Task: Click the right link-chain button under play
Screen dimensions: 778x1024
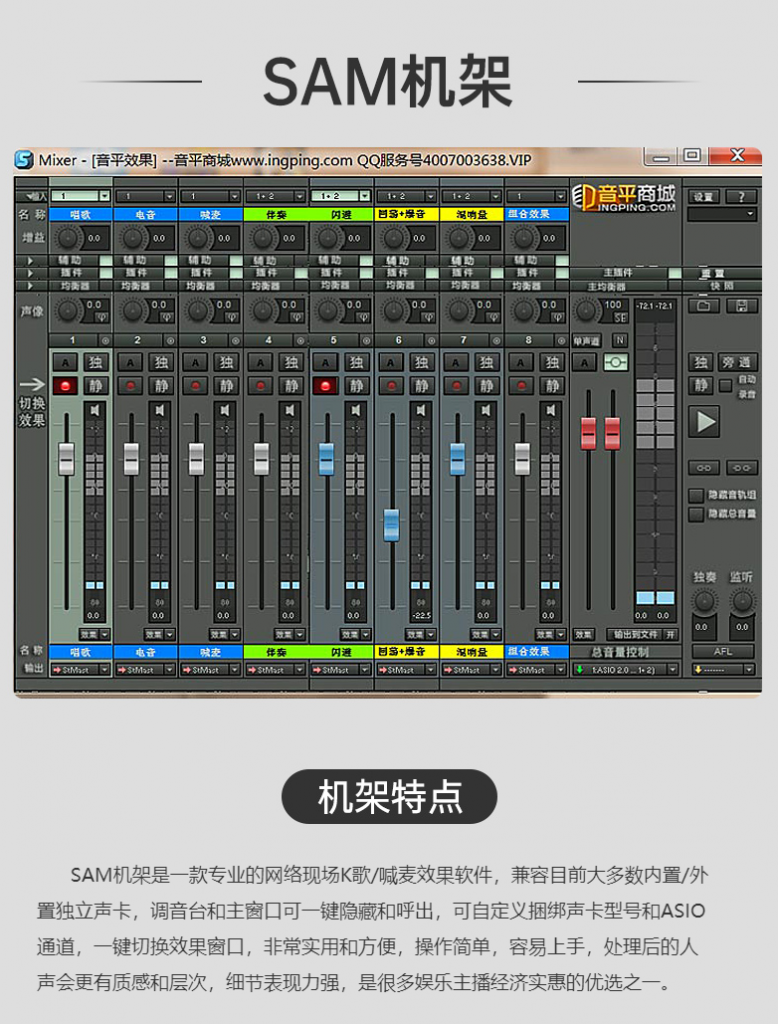Action: point(742,468)
